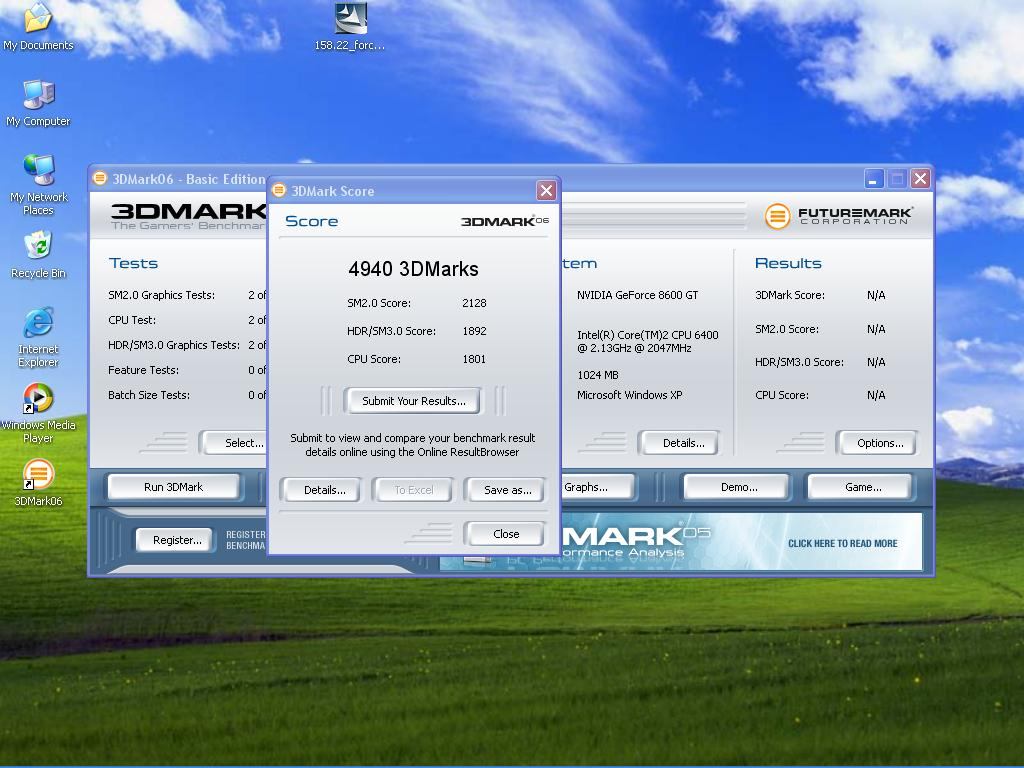Click the 'Click here to read more' banner
Screen dimensions: 1024x768
(x=842, y=543)
